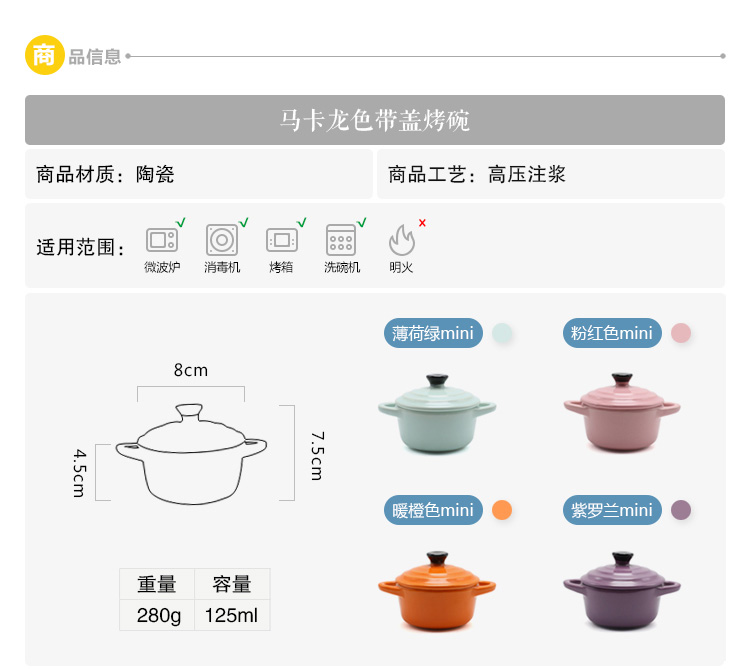
Task: Click the sterilizer (消毒机) icon
Action: [x=222, y=240]
